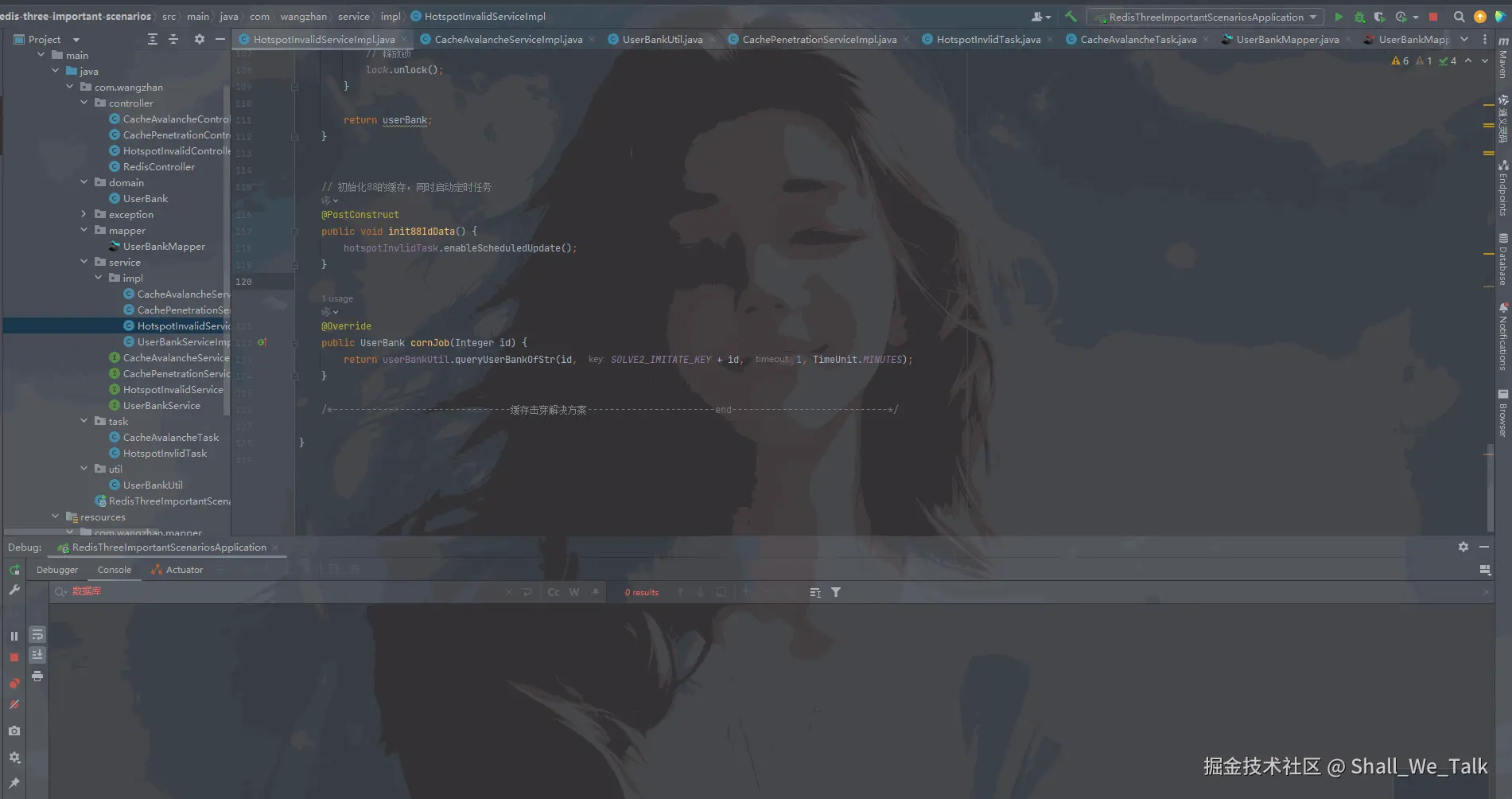
Task: Select the Console tab
Action: tap(115, 570)
